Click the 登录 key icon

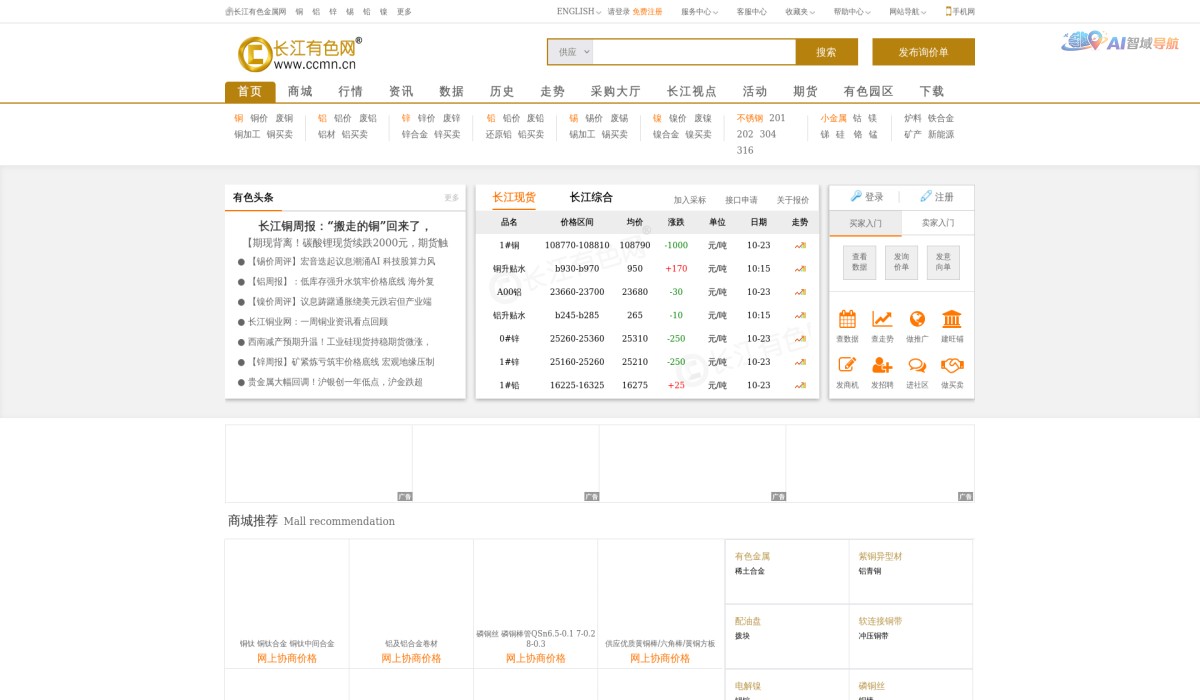pos(856,196)
